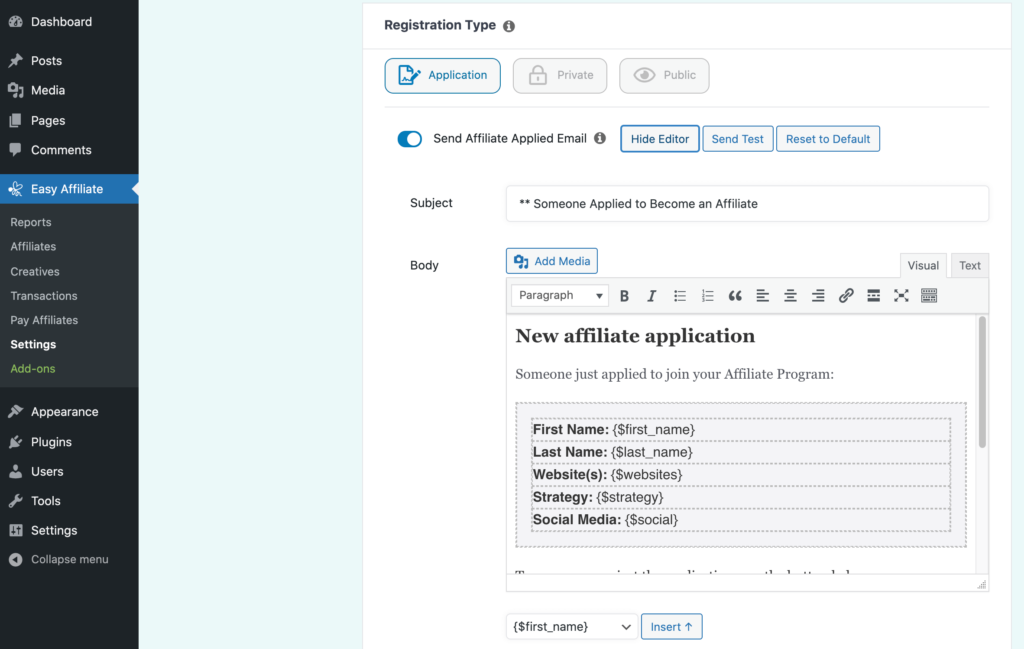Insert a numbered list
The height and width of the screenshot is (649, 1024).
707,295
